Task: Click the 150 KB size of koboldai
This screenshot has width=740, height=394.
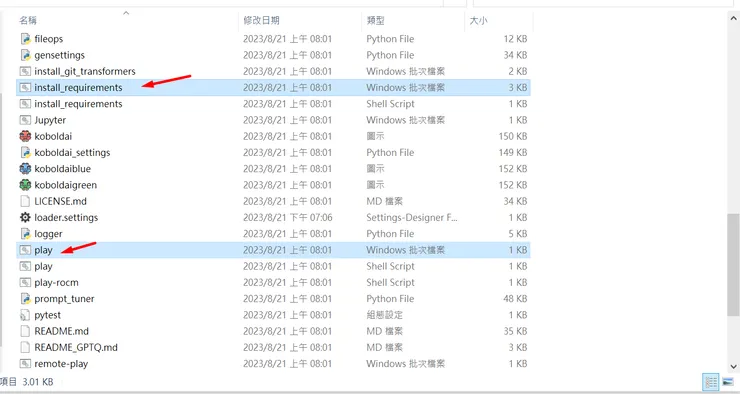Action: [x=513, y=136]
